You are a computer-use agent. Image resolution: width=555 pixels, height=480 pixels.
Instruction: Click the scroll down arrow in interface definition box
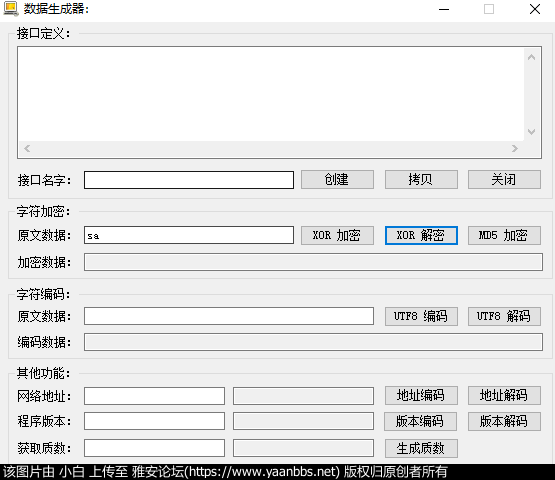click(x=531, y=132)
